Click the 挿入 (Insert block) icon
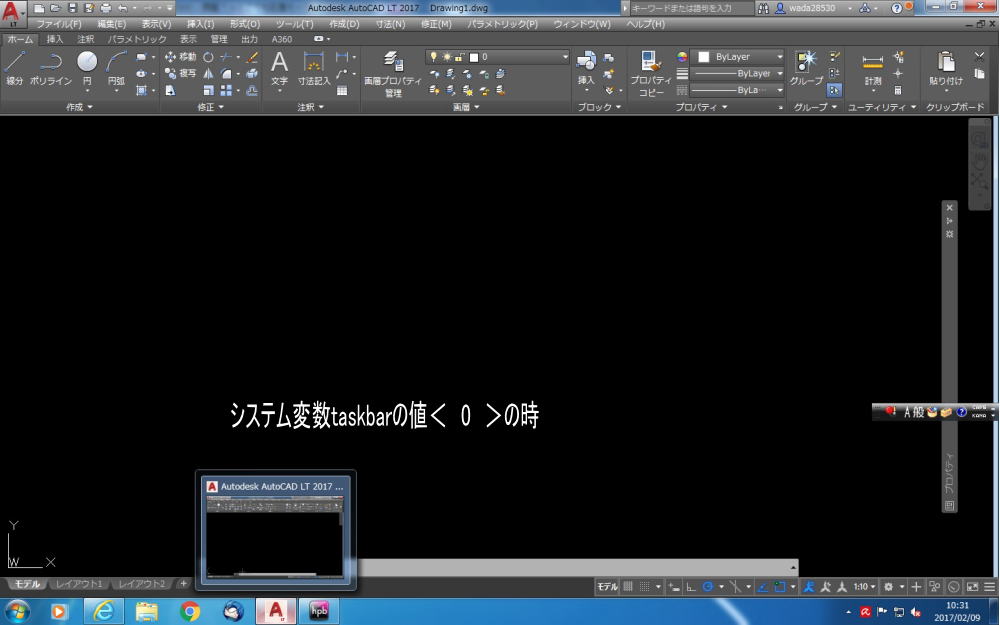Image resolution: width=1000 pixels, height=625 pixels. (586, 68)
